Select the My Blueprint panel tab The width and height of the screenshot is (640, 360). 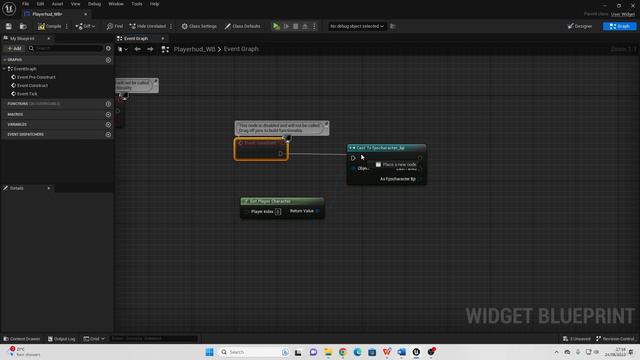click(x=22, y=38)
